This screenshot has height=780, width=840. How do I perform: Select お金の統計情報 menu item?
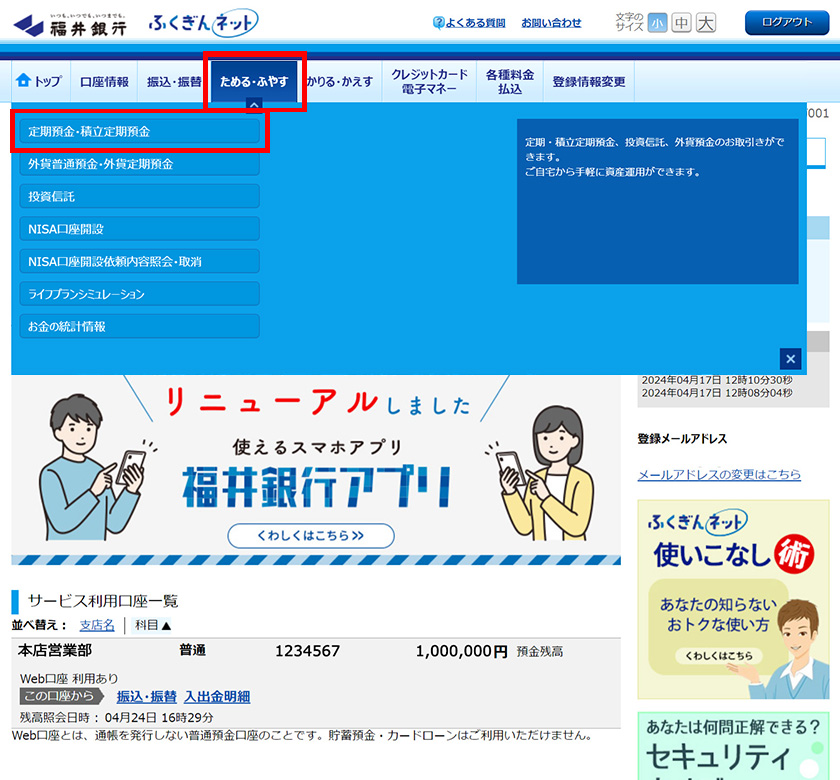tap(140, 326)
